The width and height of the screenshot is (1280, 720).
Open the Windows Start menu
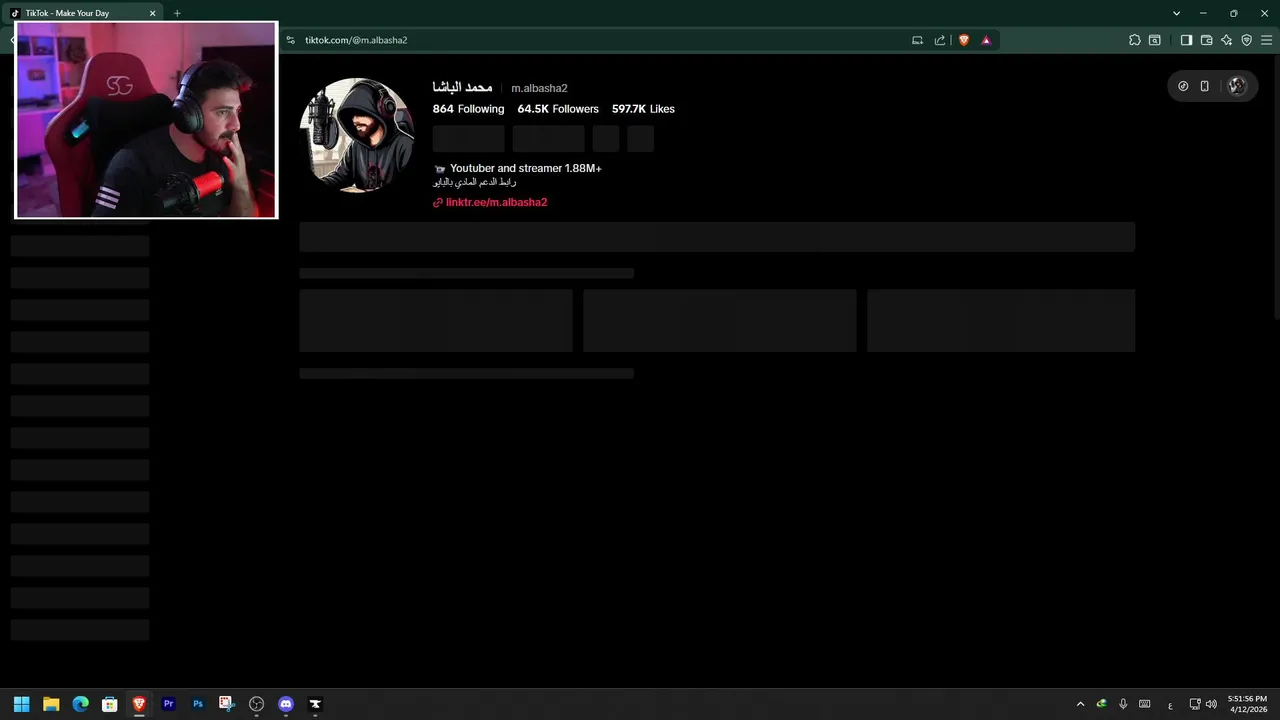pyautogui.click(x=22, y=704)
